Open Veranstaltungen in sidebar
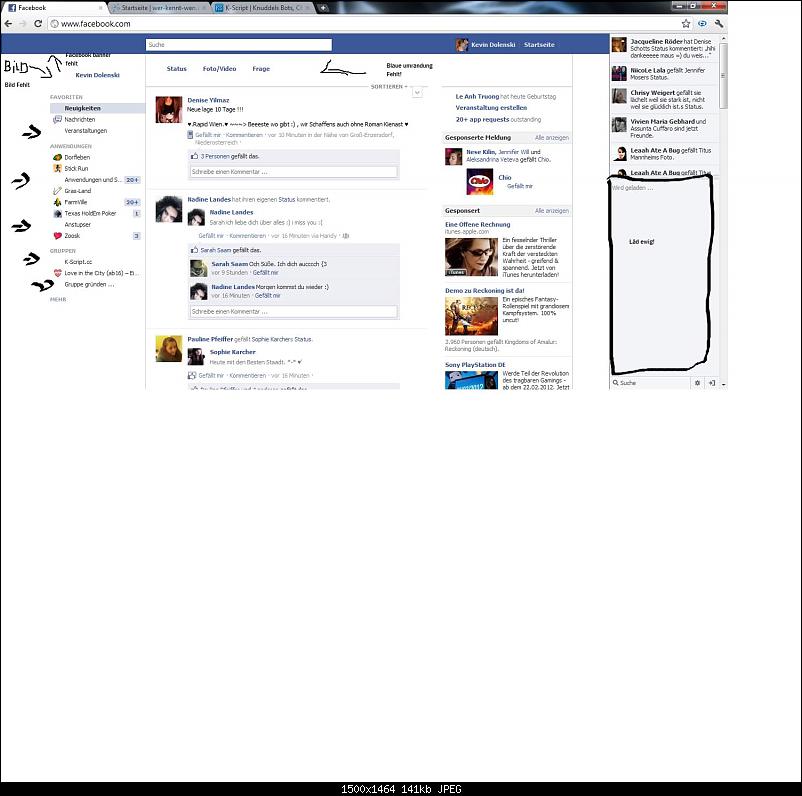802x796 pixels. click(85, 130)
